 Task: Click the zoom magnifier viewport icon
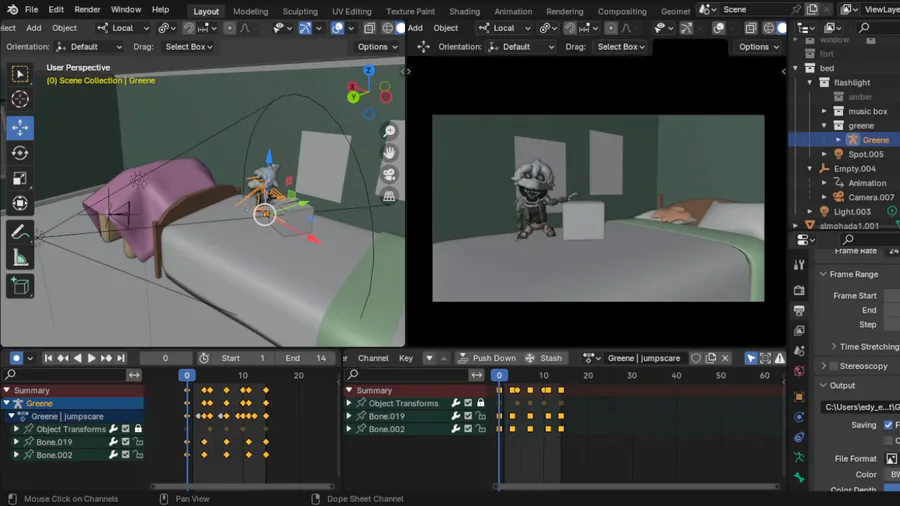(390, 131)
